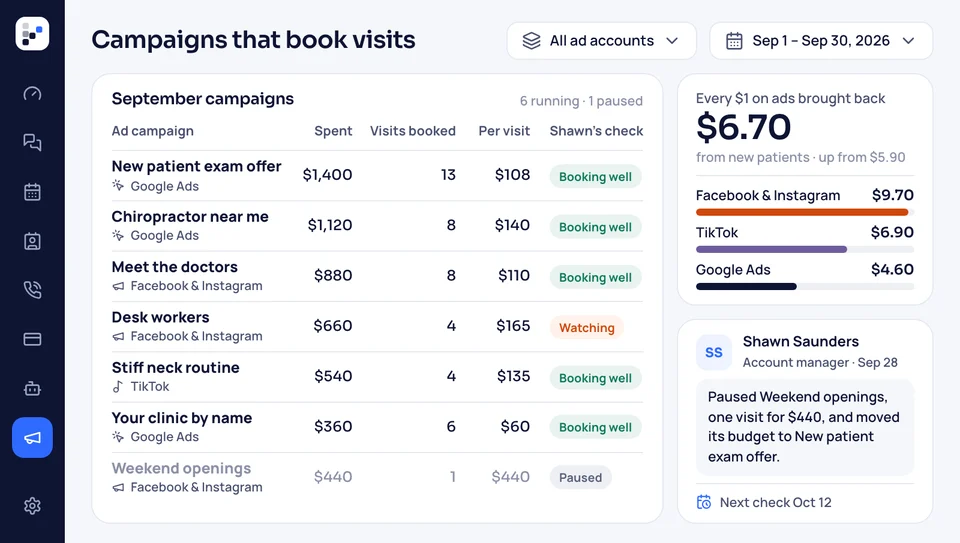Click Booking well badge for New patient exam offer

click(595, 176)
